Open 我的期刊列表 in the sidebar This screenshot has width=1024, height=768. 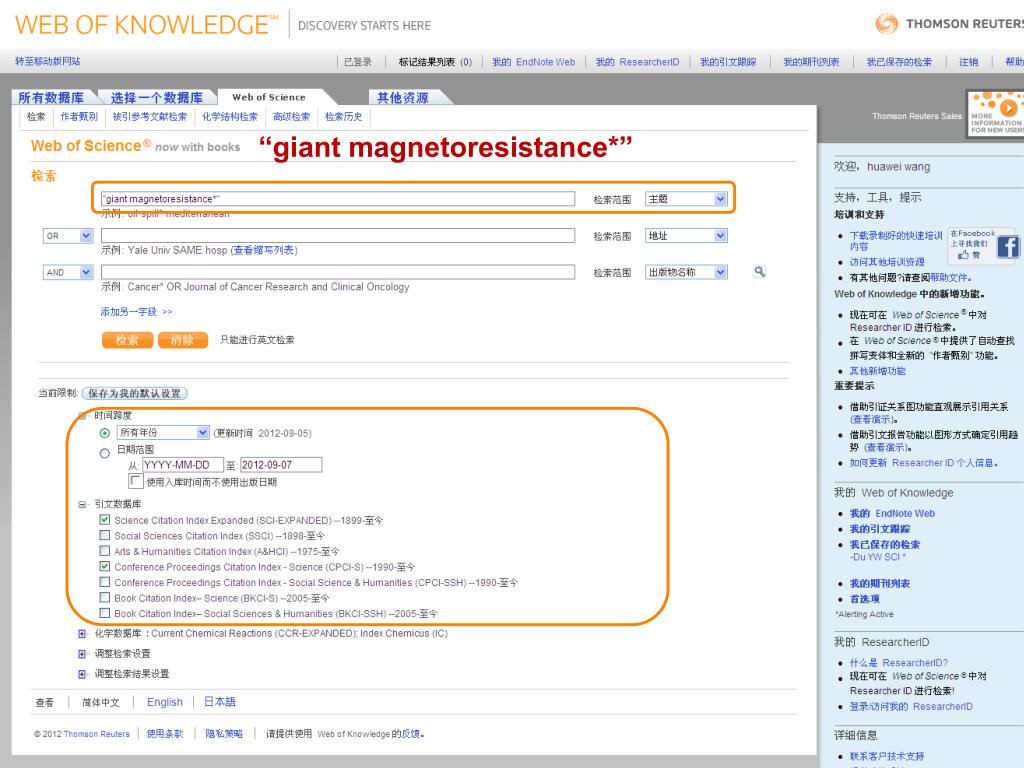[880, 583]
